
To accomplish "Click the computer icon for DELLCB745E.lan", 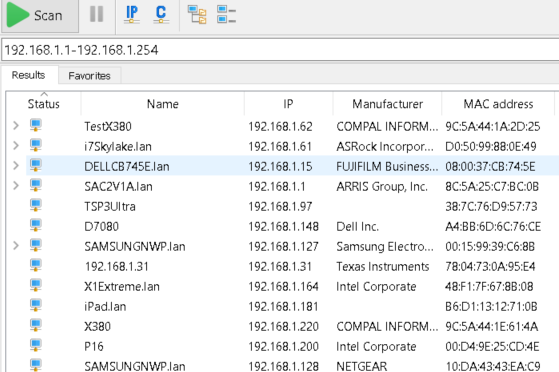I will [x=36, y=165].
